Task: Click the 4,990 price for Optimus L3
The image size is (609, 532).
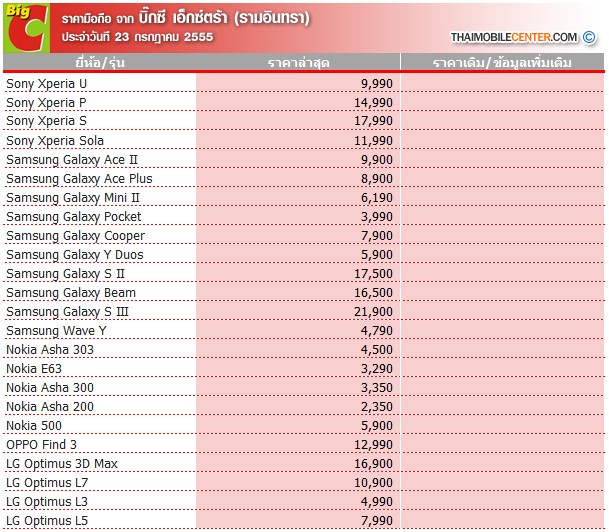Action: pos(377,502)
